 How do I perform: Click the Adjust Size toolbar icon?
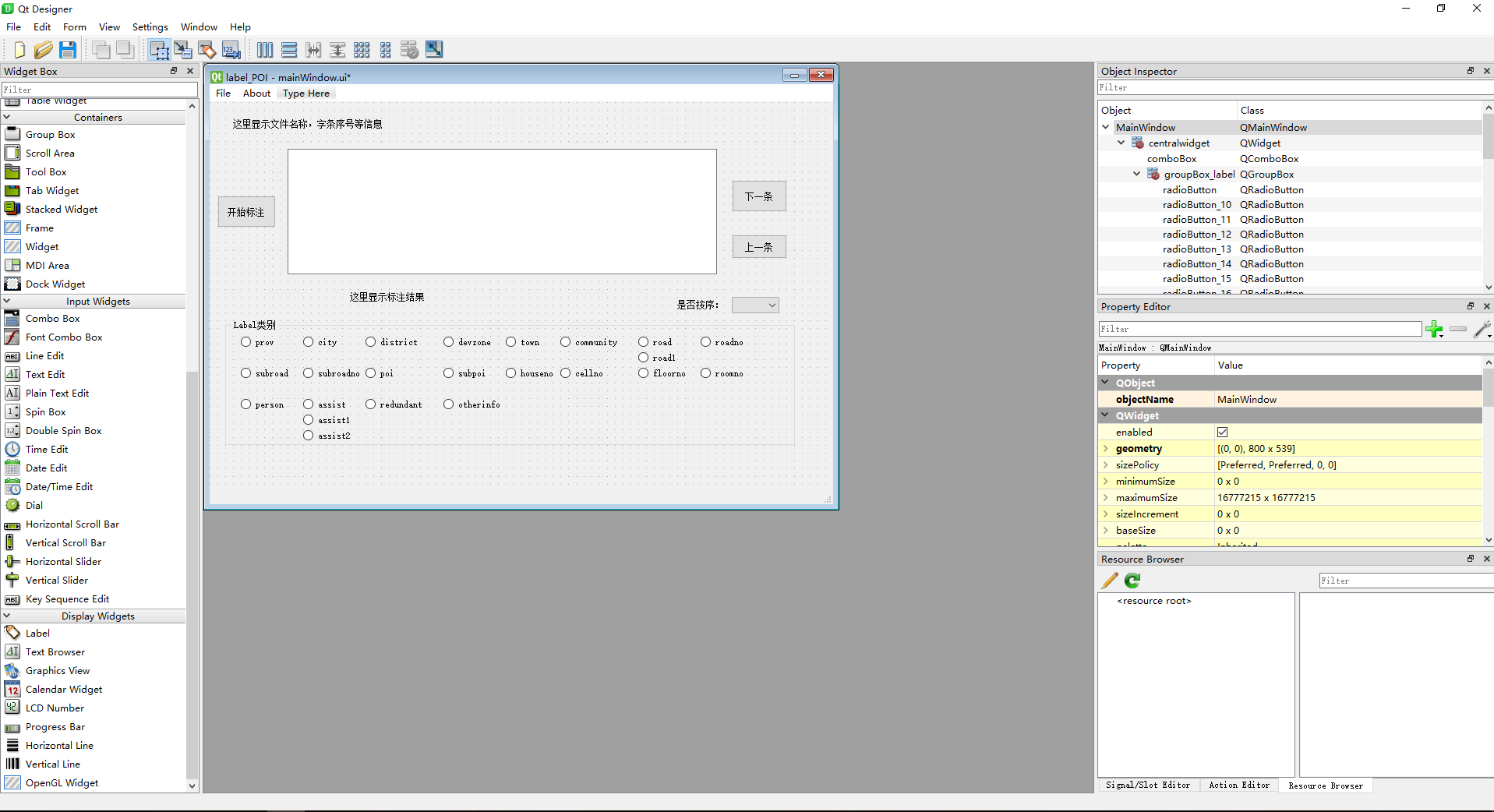(x=434, y=50)
